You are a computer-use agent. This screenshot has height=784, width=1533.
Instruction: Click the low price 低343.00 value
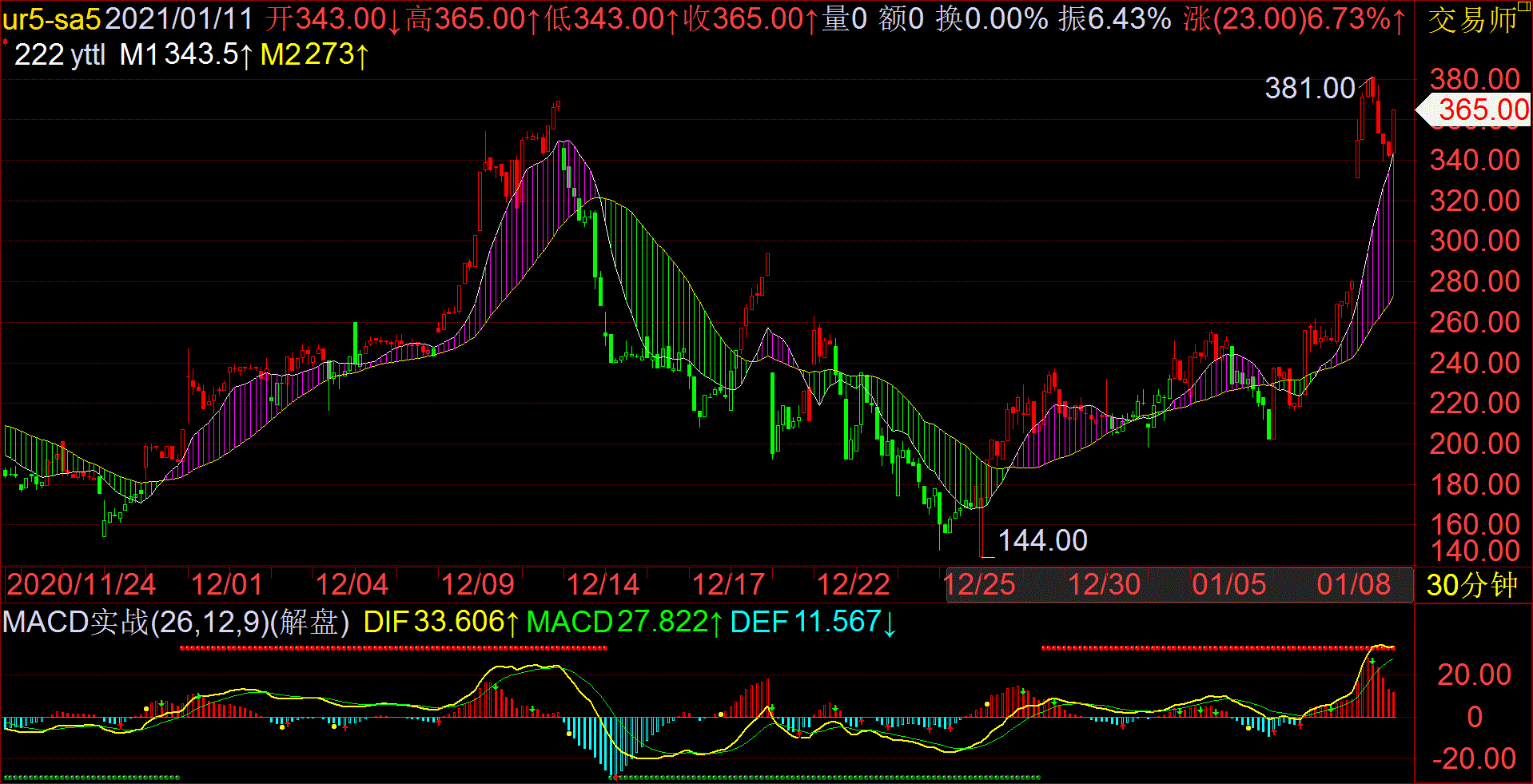pos(611,19)
